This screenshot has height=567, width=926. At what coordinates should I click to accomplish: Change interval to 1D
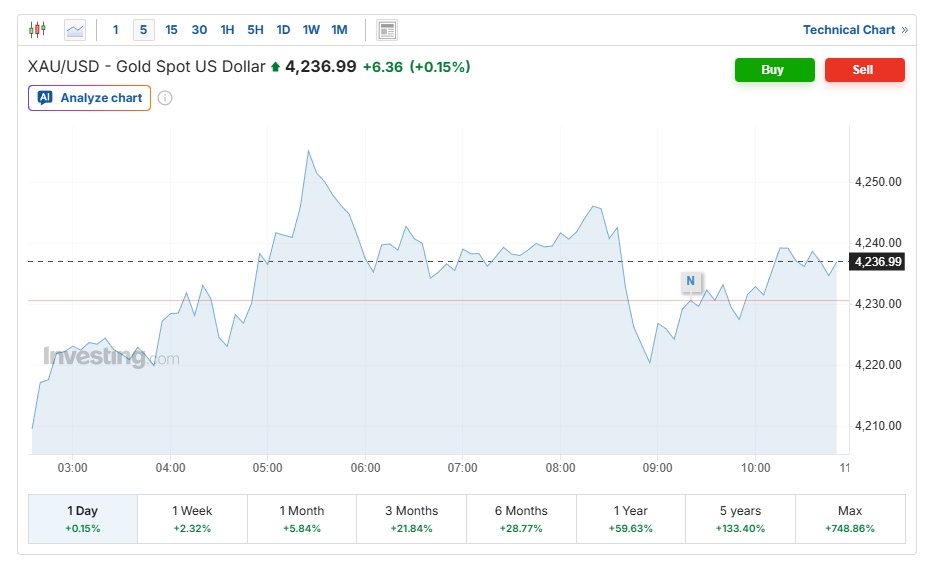click(x=283, y=30)
